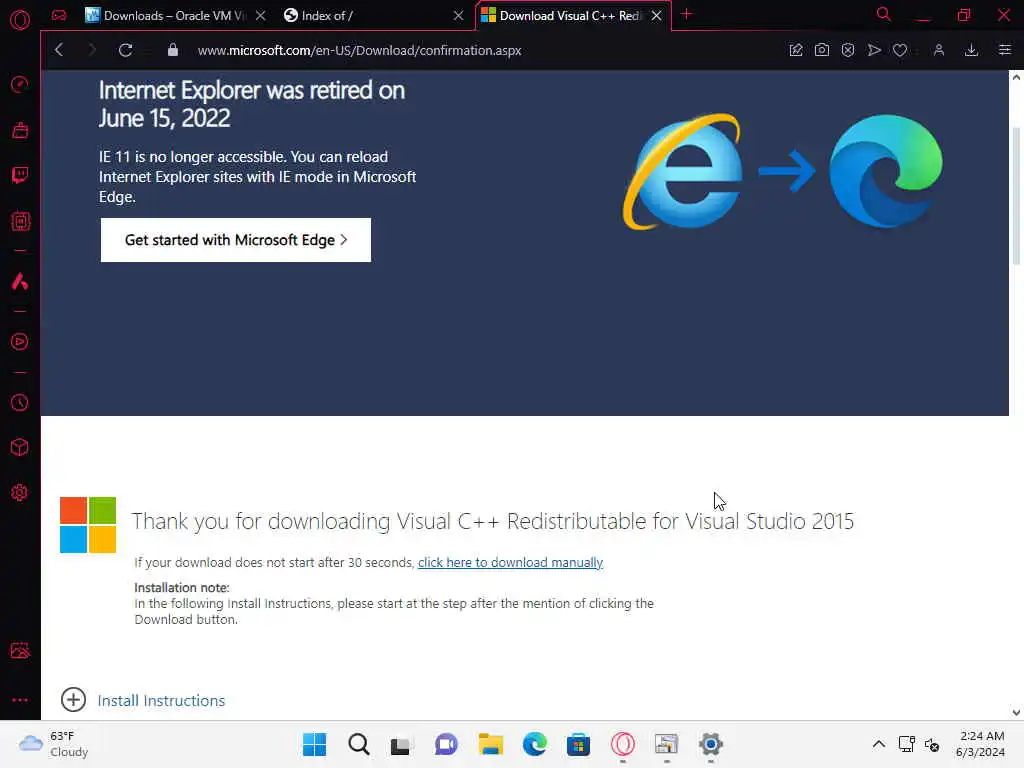The image size is (1024, 768).
Task: Open GX Control speedometer icon in sidebar
Action: (20, 85)
